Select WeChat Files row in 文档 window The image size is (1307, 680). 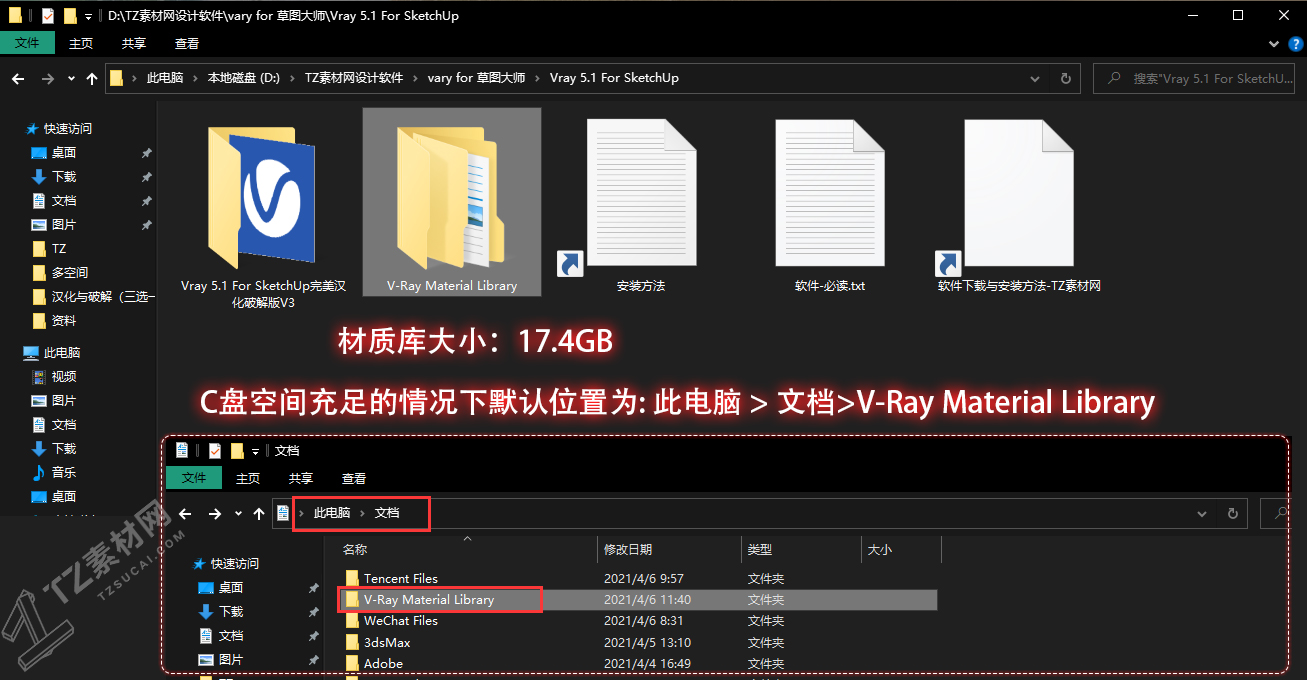637,621
